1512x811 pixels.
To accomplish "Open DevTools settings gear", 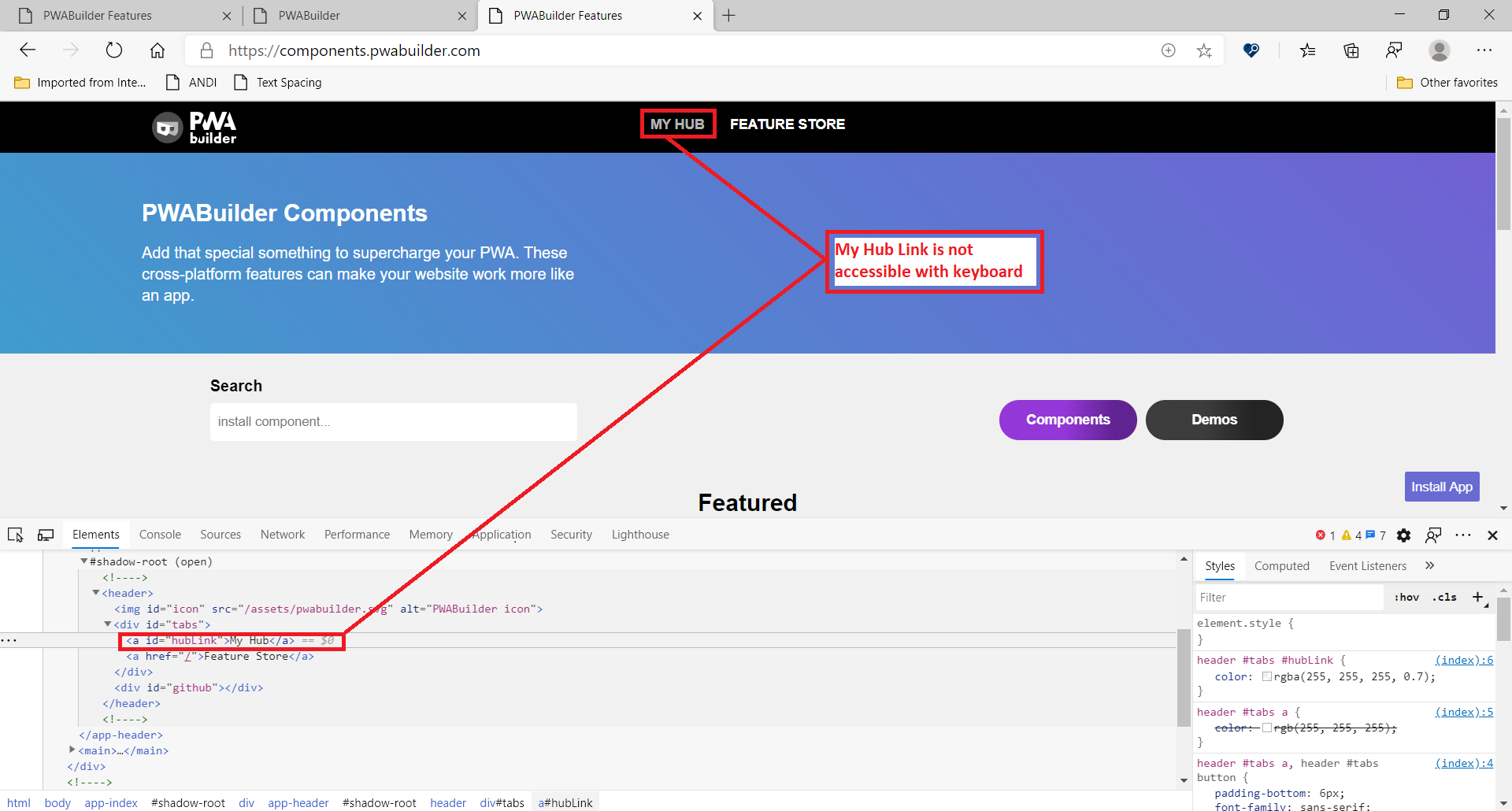I will [x=1404, y=535].
